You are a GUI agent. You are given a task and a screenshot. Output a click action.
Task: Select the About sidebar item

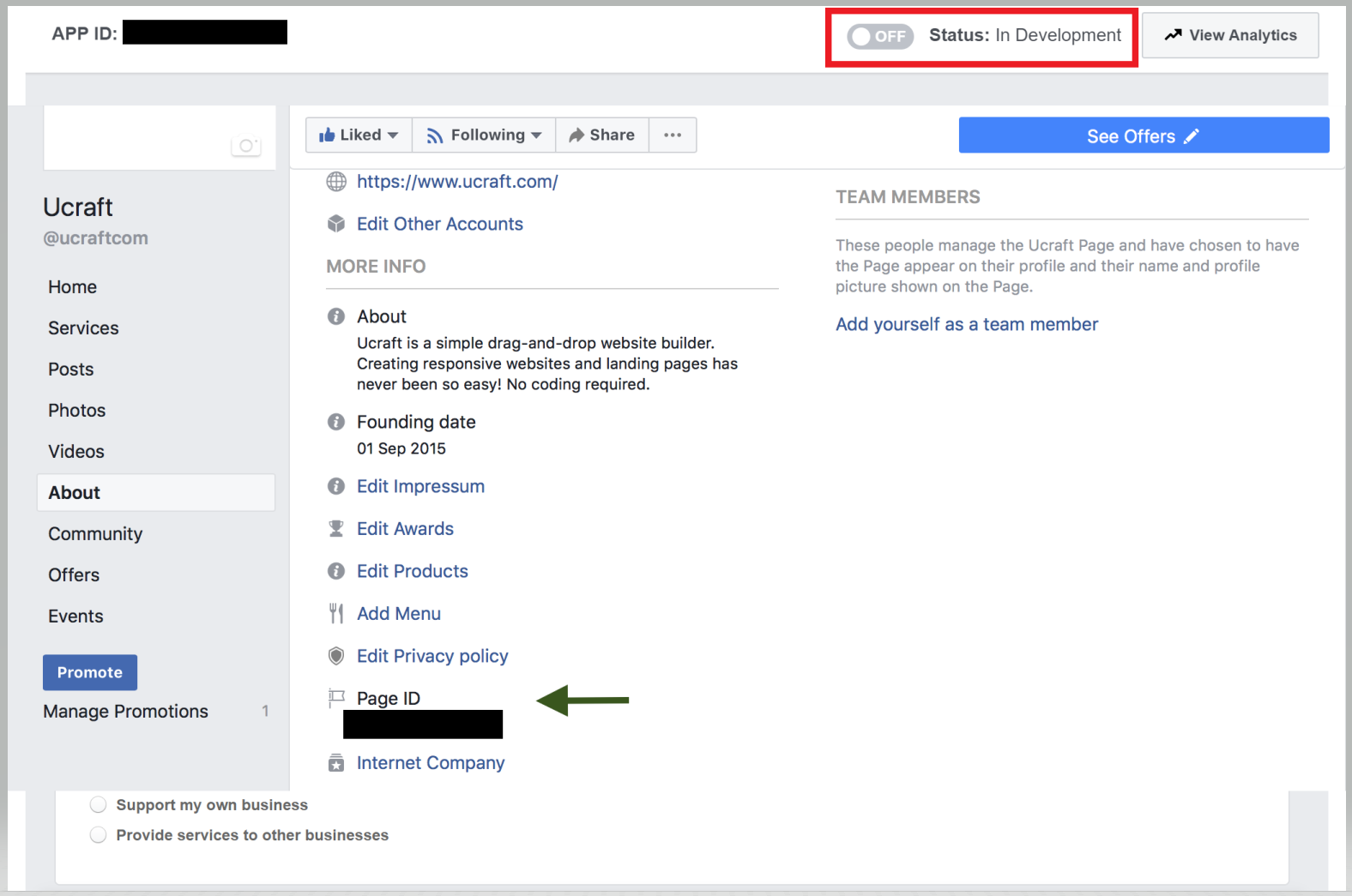pyautogui.click(x=156, y=493)
